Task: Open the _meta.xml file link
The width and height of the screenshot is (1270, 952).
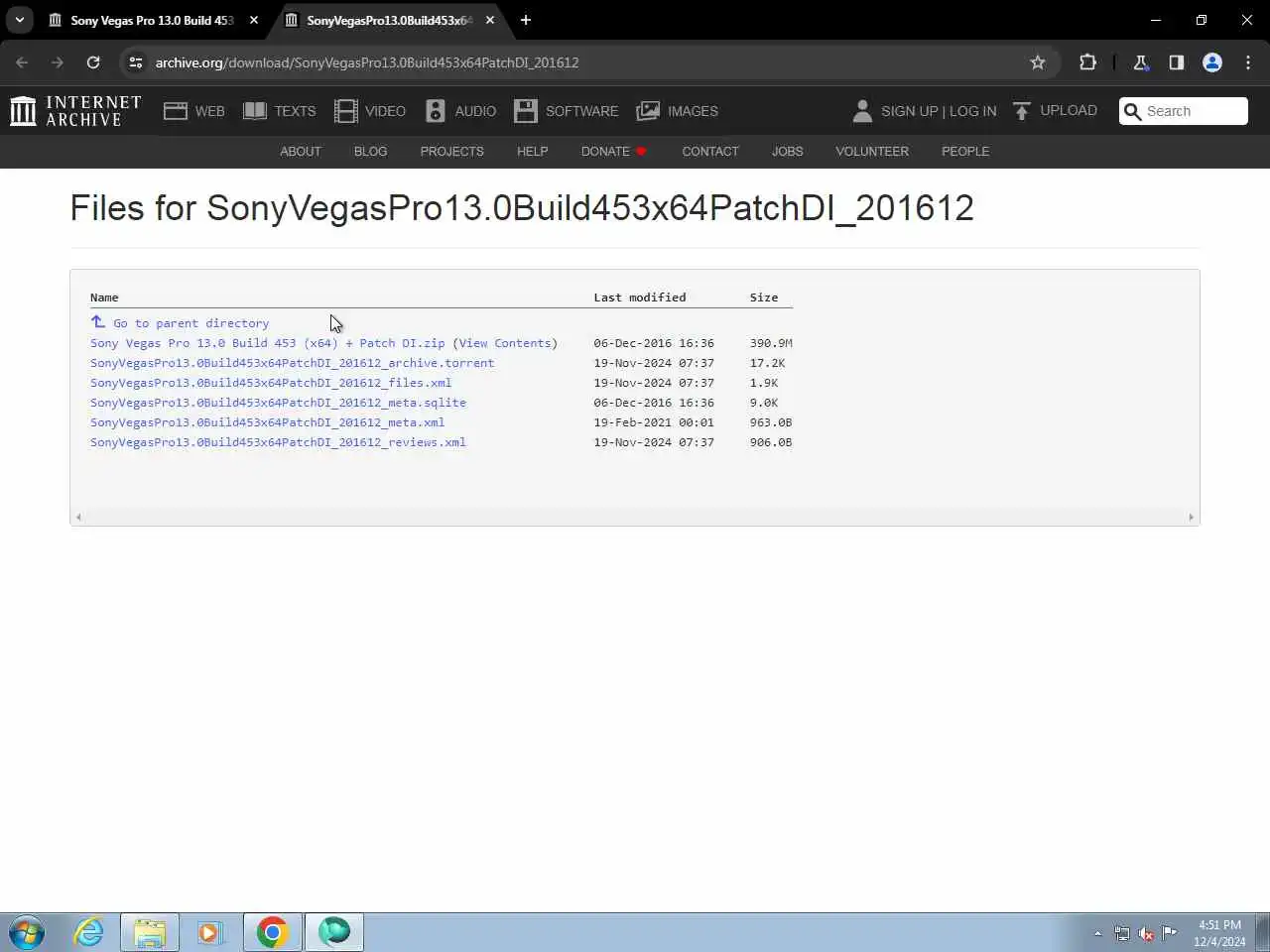Action: click(267, 422)
